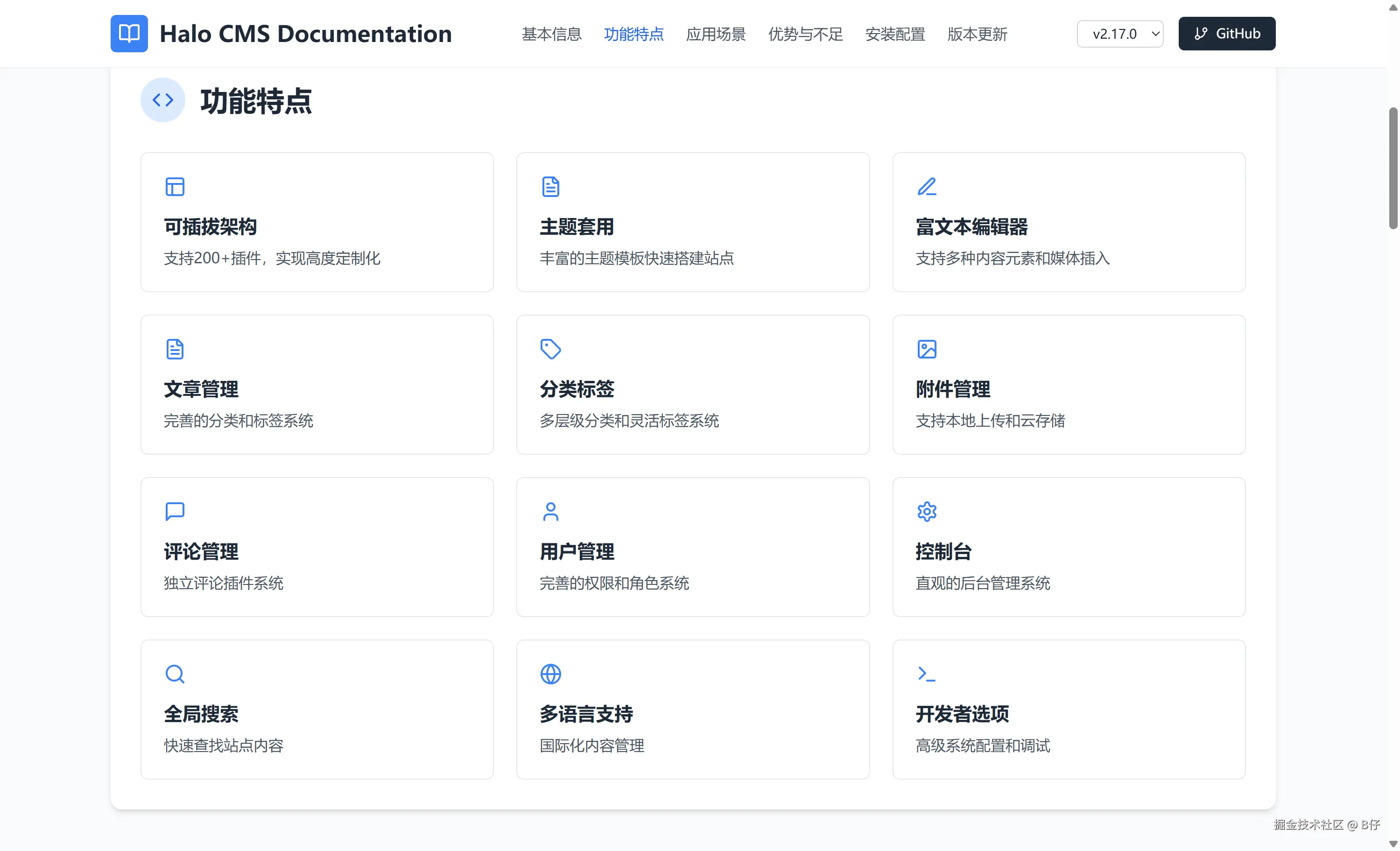Image resolution: width=1400 pixels, height=851 pixels.
Task: Click the page vertical scrollbar thumb
Action: click(1392, 168)
